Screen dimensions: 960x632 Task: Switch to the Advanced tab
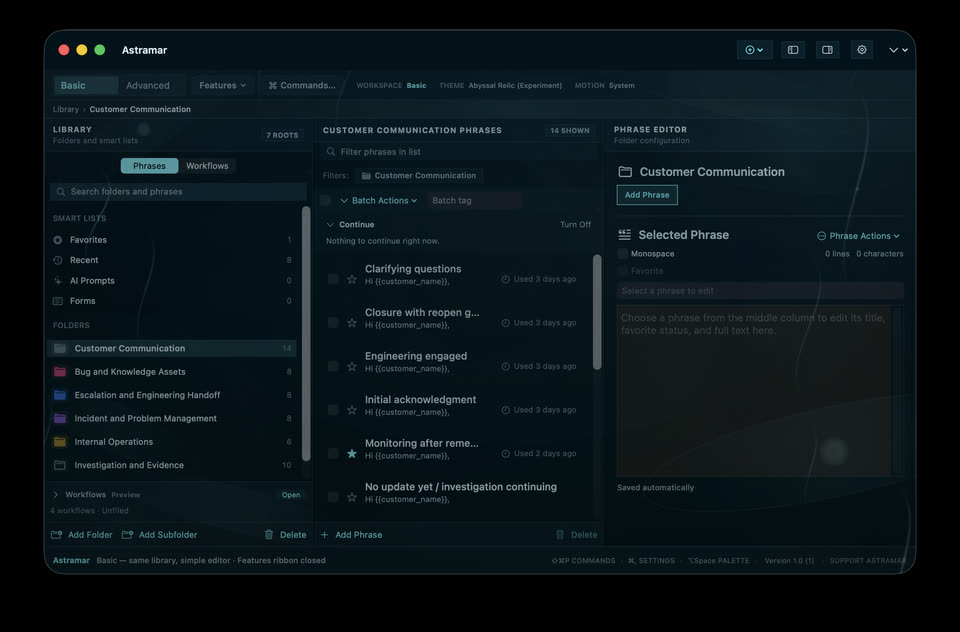click(x=148, y=85)
